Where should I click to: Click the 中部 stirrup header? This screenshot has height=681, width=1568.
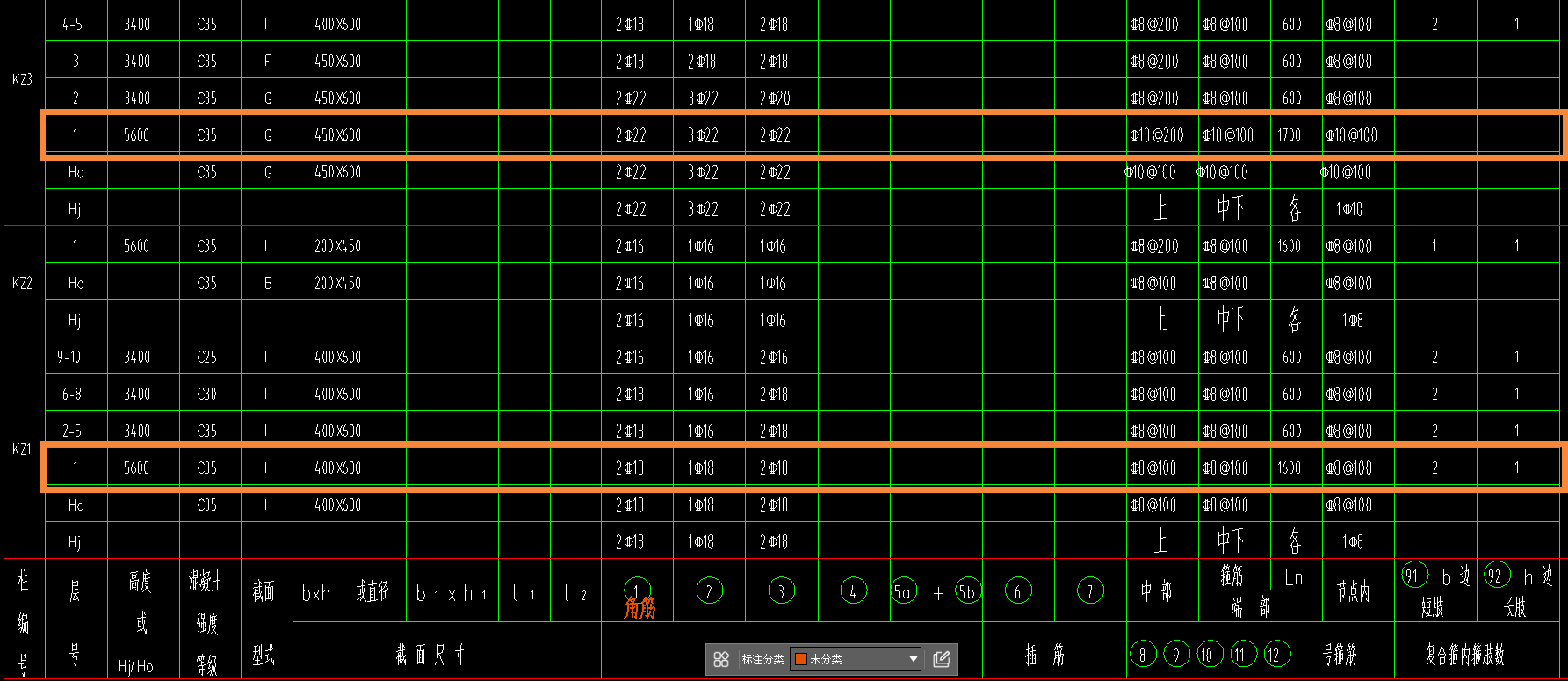point(1156,592)
